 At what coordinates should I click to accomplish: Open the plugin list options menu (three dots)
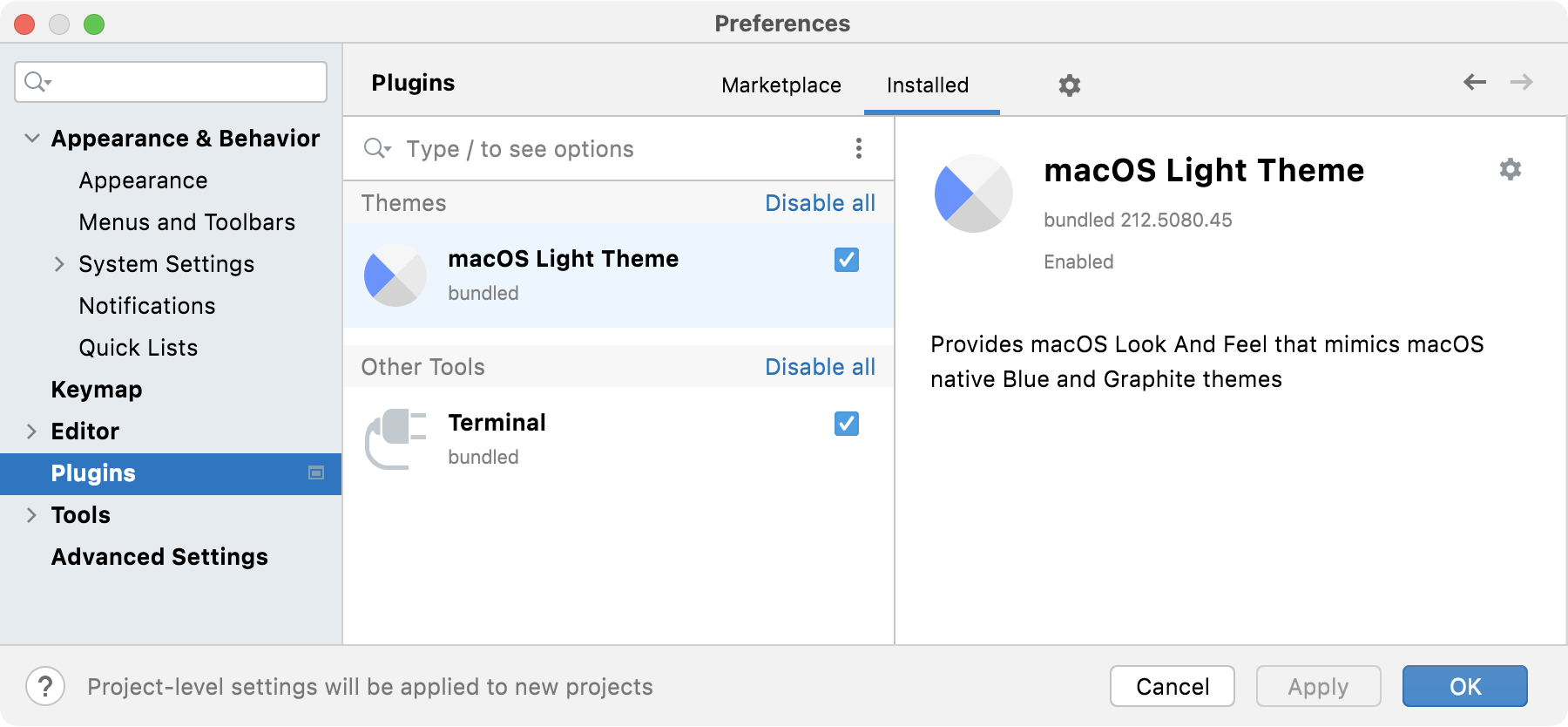[x=858, y=149]
